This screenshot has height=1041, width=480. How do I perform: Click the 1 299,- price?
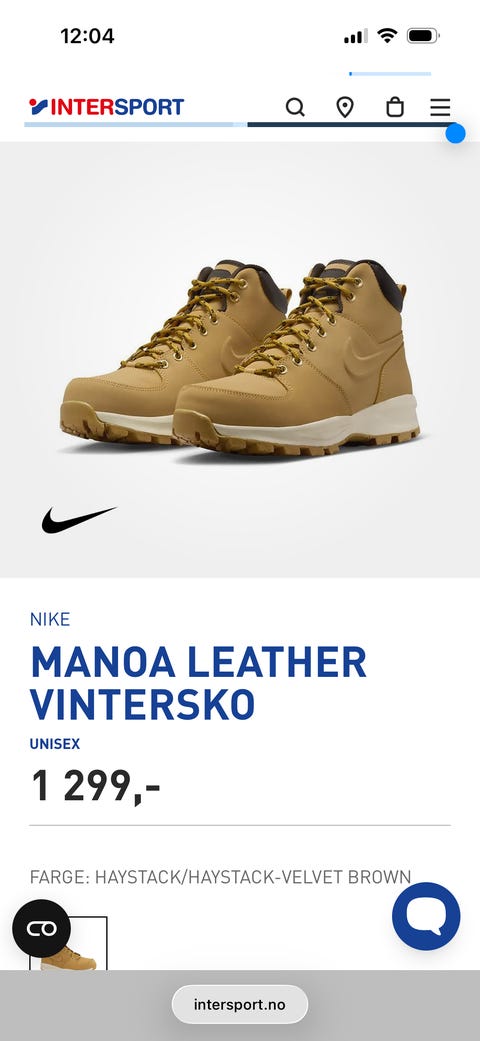coord(96,787)
